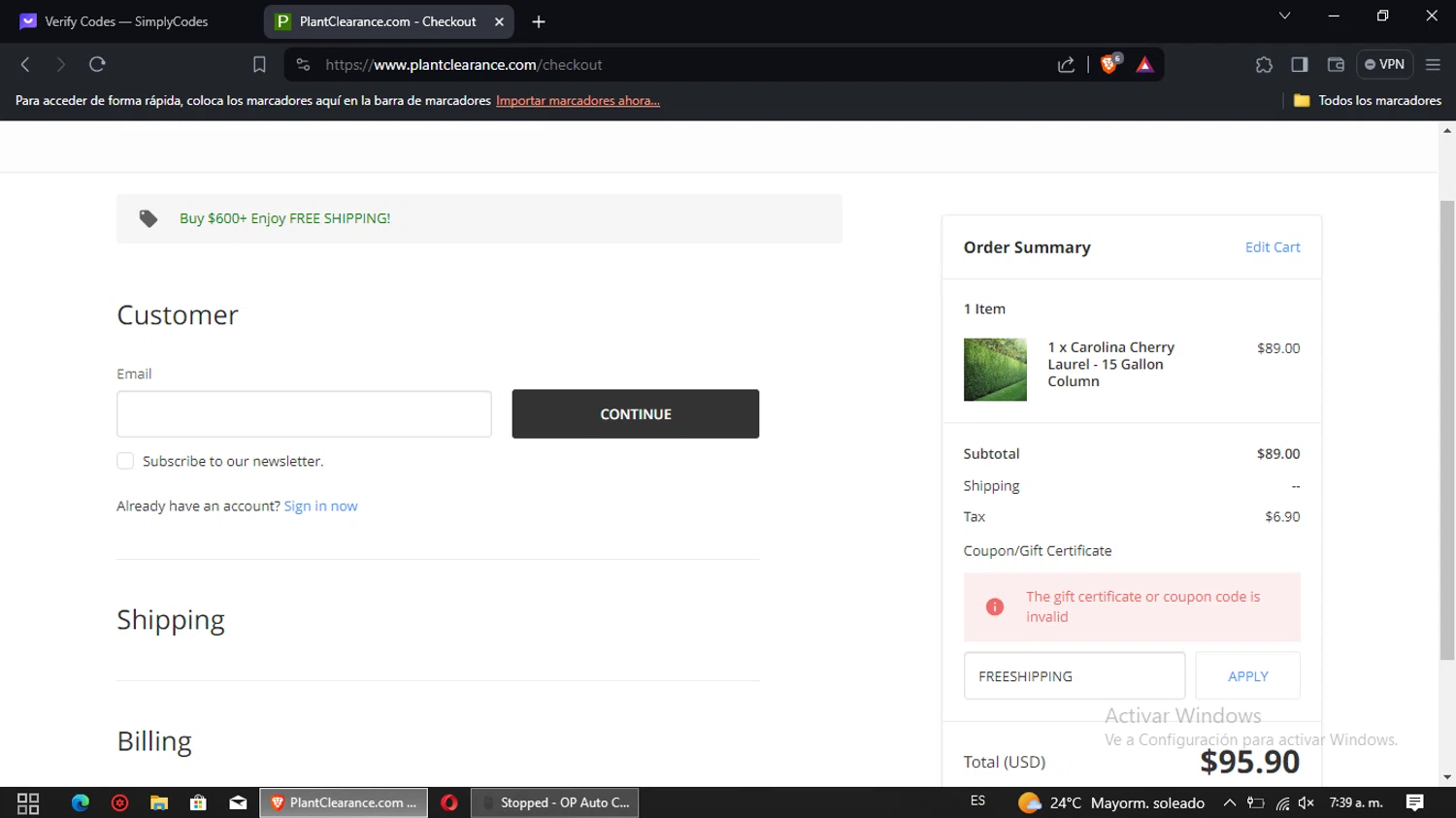Viewport: 1456px width, 818px height.
Task: Click Importar marcadores ahora link
Action: [578, 101]
